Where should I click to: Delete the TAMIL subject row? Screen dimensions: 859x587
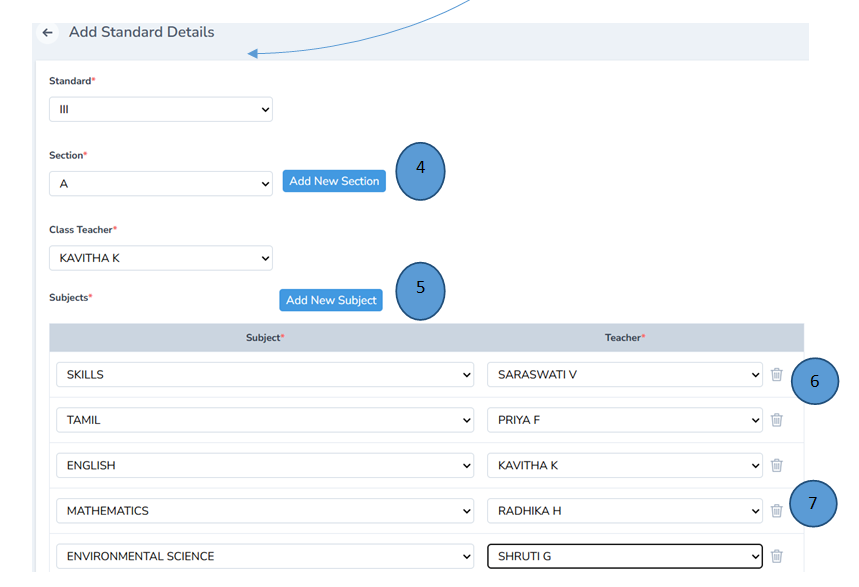777,420
